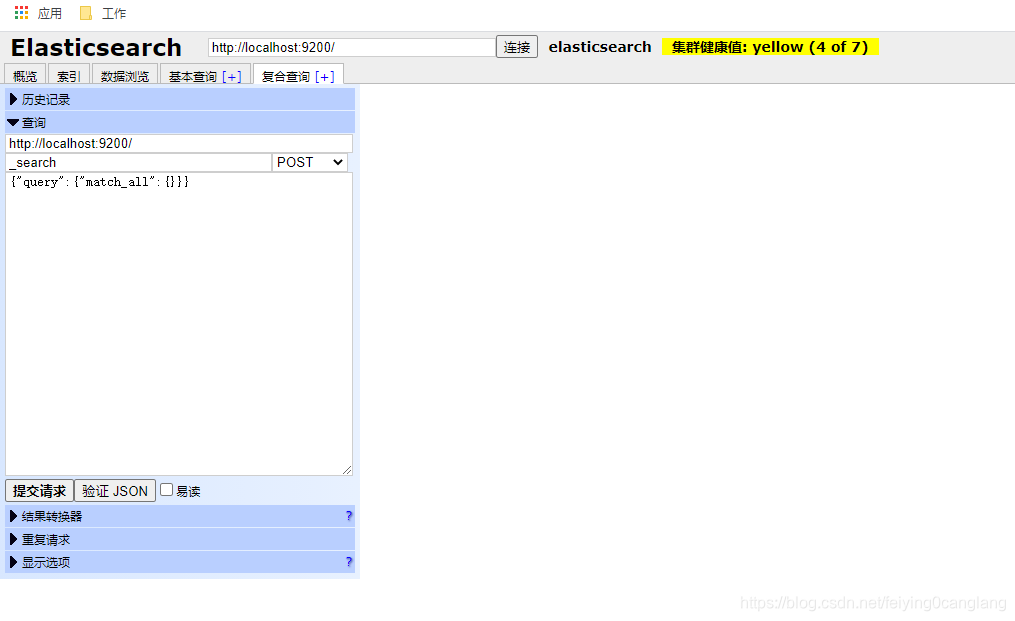
Task: Focus the connection URL field in header
Action: click(x=351, y=47)
